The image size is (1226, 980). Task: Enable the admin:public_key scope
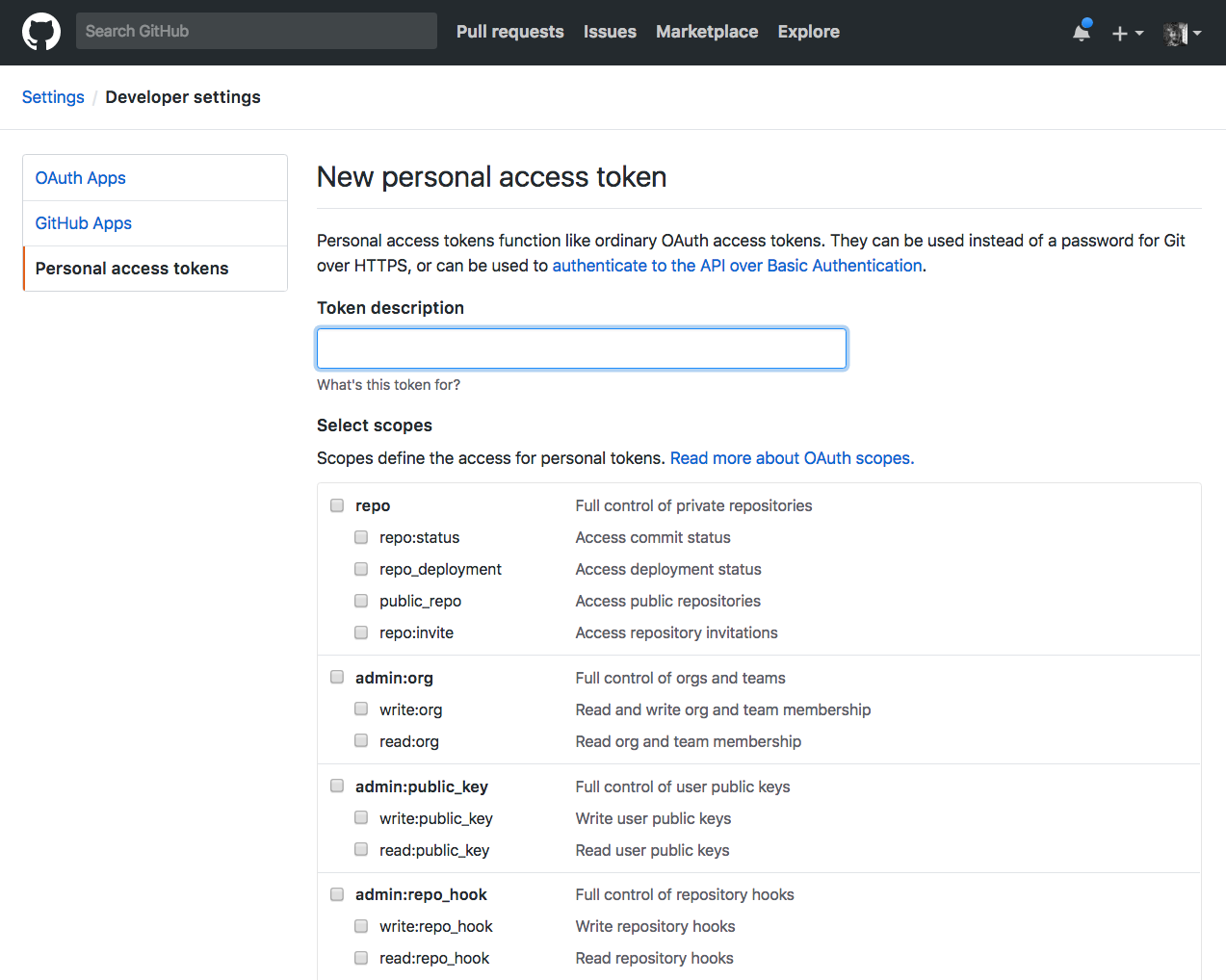(336, 786)
